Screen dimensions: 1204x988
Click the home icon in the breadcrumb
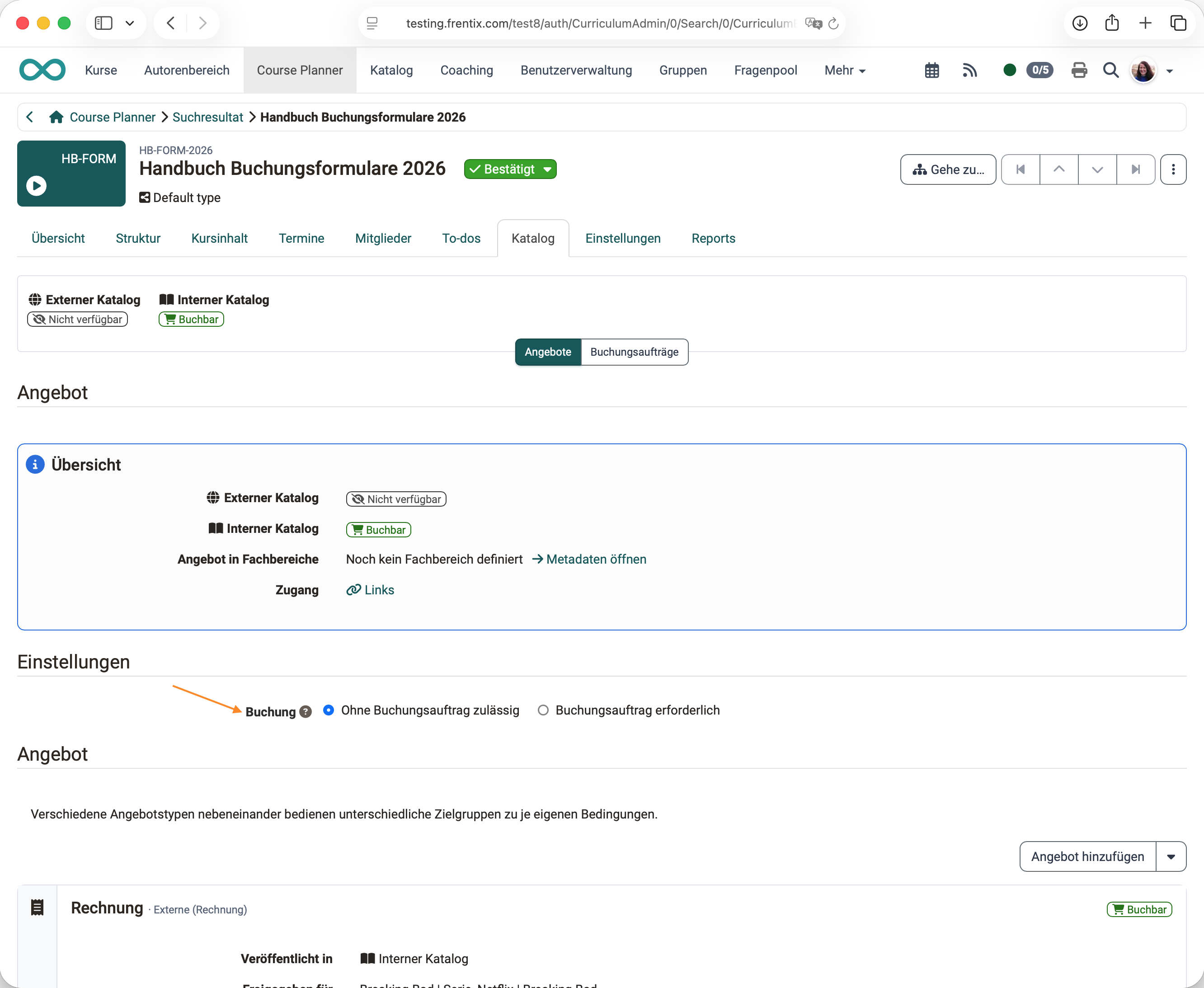pos(56,117)
